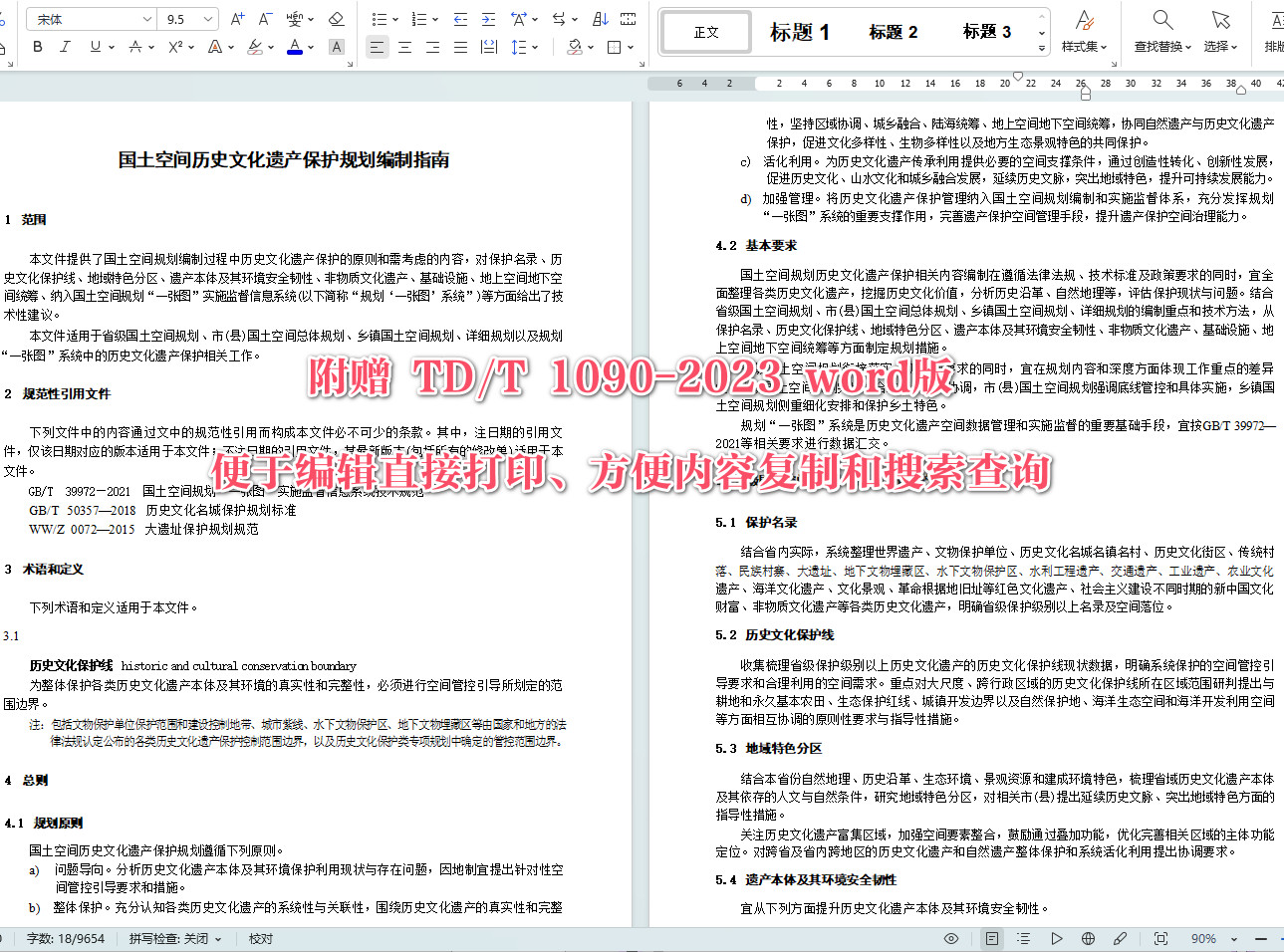Image resolution: width=1284 pixels, height=952 pixels.
Task: Apply strikethrough to text
Action: coord(134,47)
